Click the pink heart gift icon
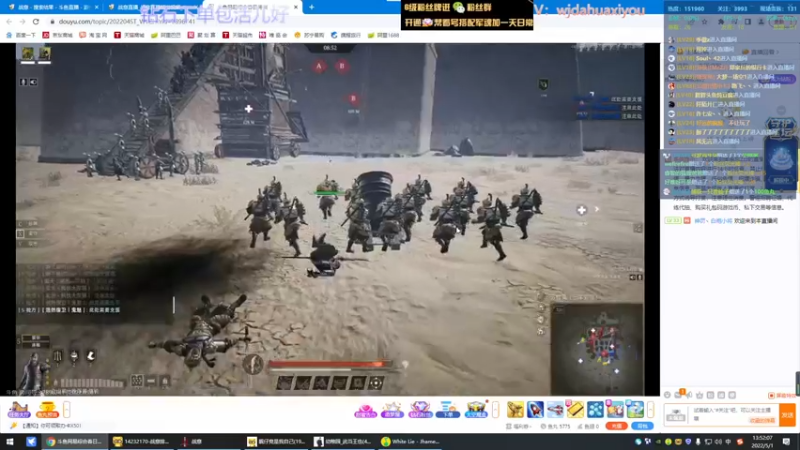 pos(365,409)
